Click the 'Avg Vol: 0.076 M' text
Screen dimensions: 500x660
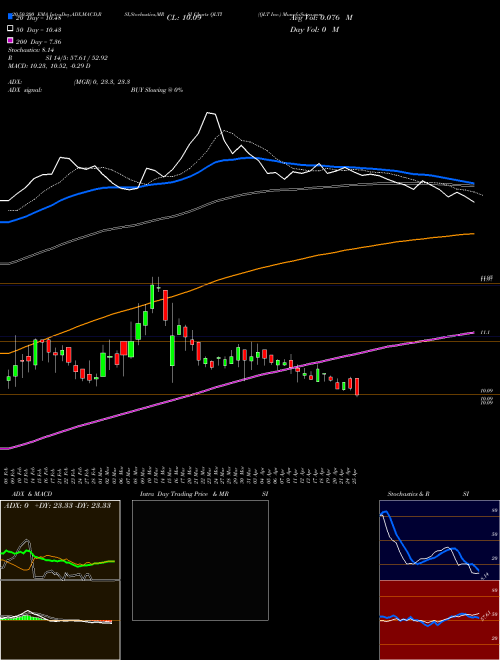[x=321, y=18]
